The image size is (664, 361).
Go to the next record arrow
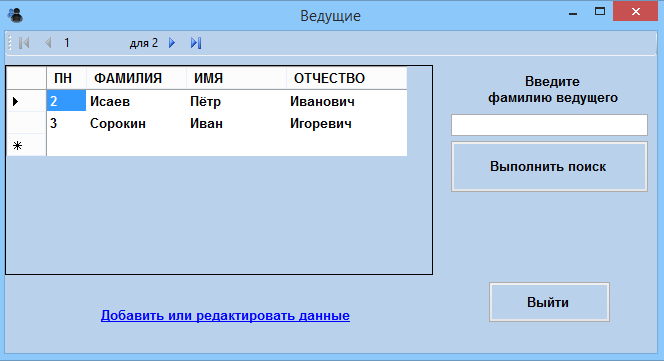tap(172, 43)
